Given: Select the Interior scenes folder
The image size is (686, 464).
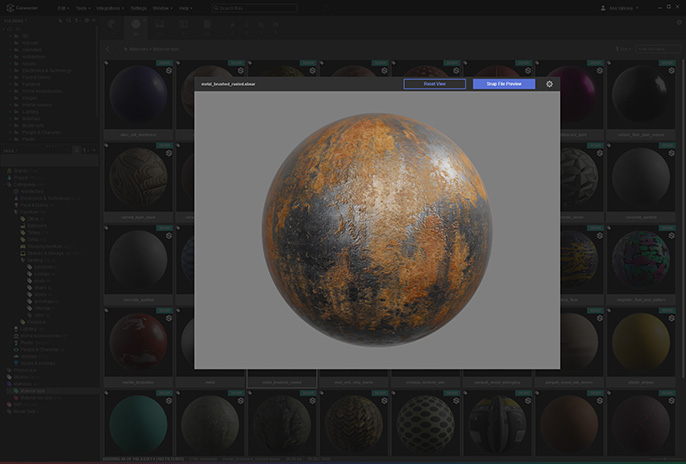Looking at the screenshot, I should 37,105.
